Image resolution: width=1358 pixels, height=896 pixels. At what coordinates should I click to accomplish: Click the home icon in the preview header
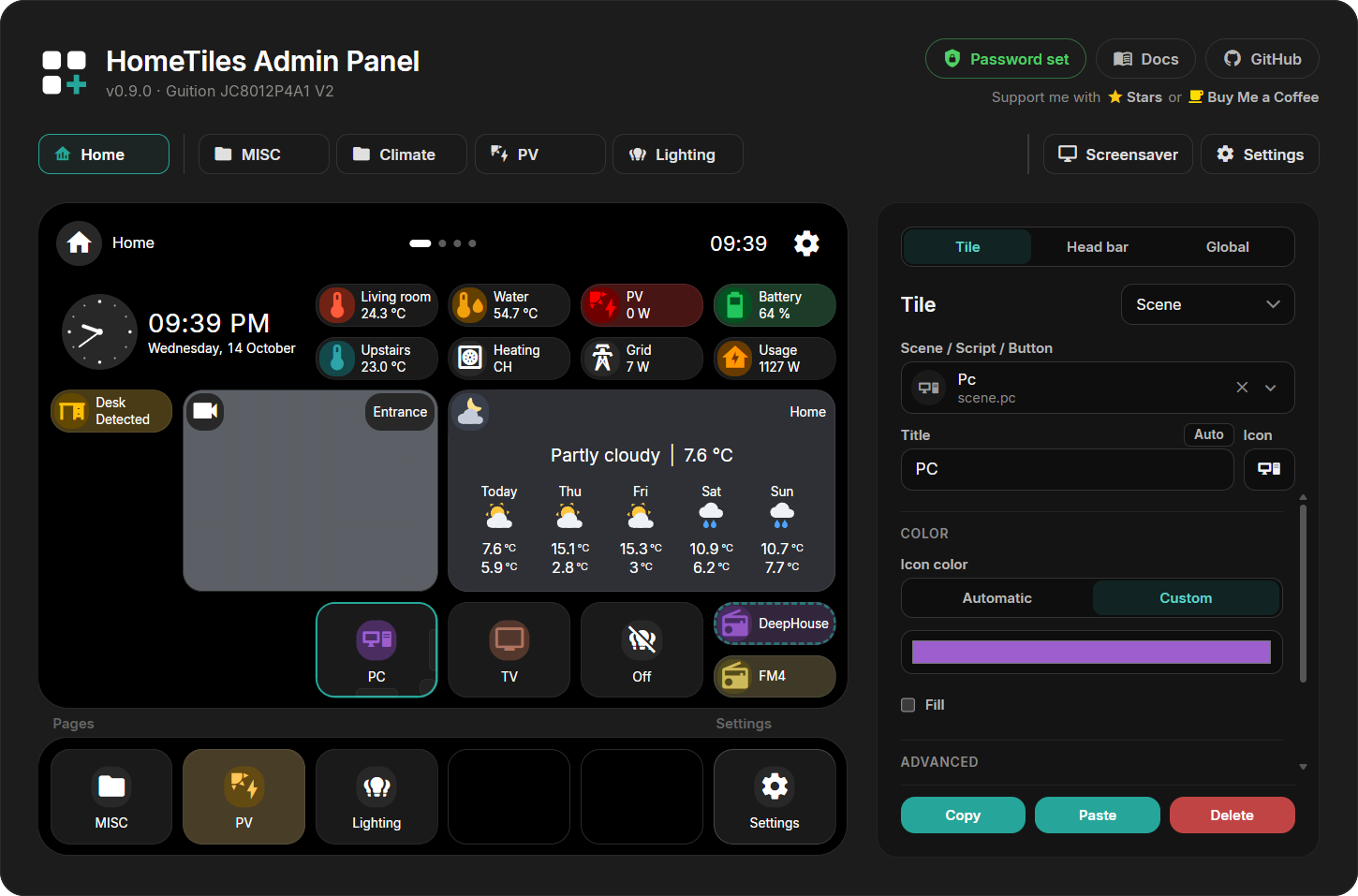coord(80,243)
